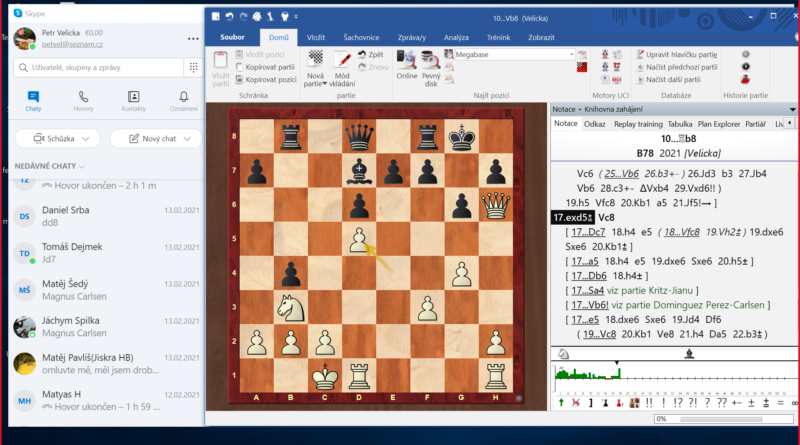This screenshot has height=445, width=800.
Task: Click Kopírovat partii option
Action: coord(265,67)
